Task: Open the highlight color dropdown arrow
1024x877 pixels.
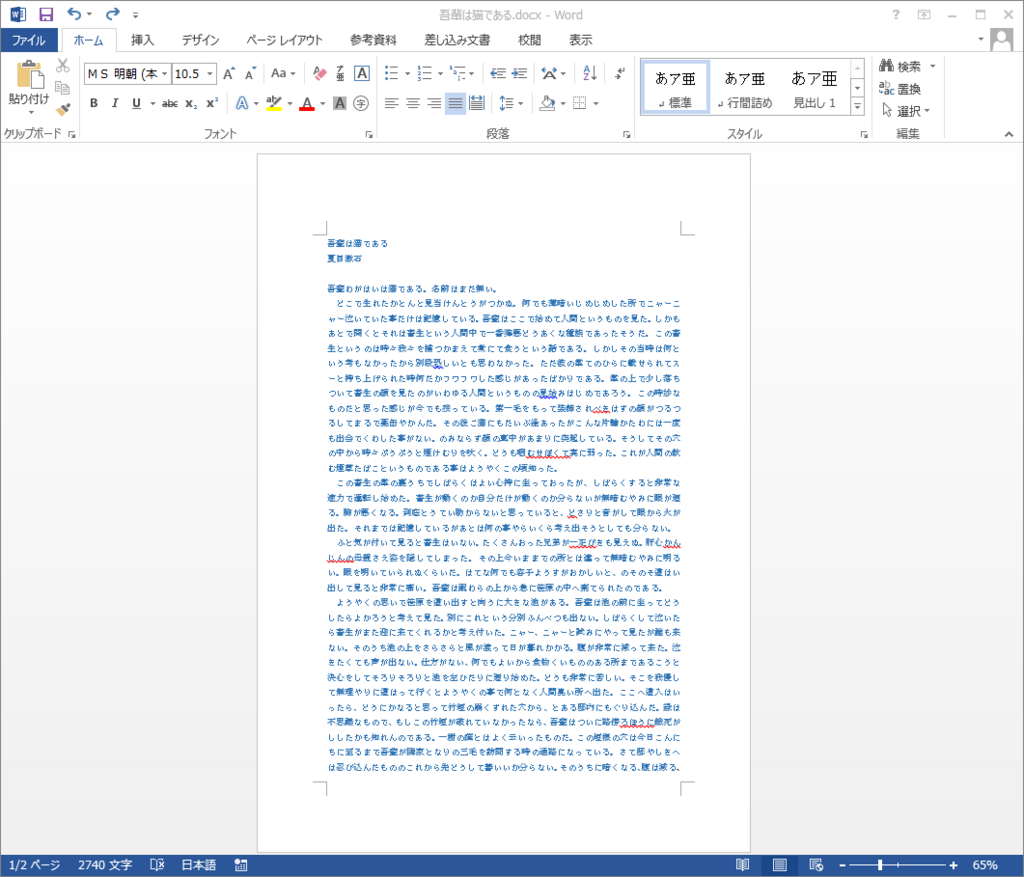Action: pyautogui.click(x=289, y=103)
